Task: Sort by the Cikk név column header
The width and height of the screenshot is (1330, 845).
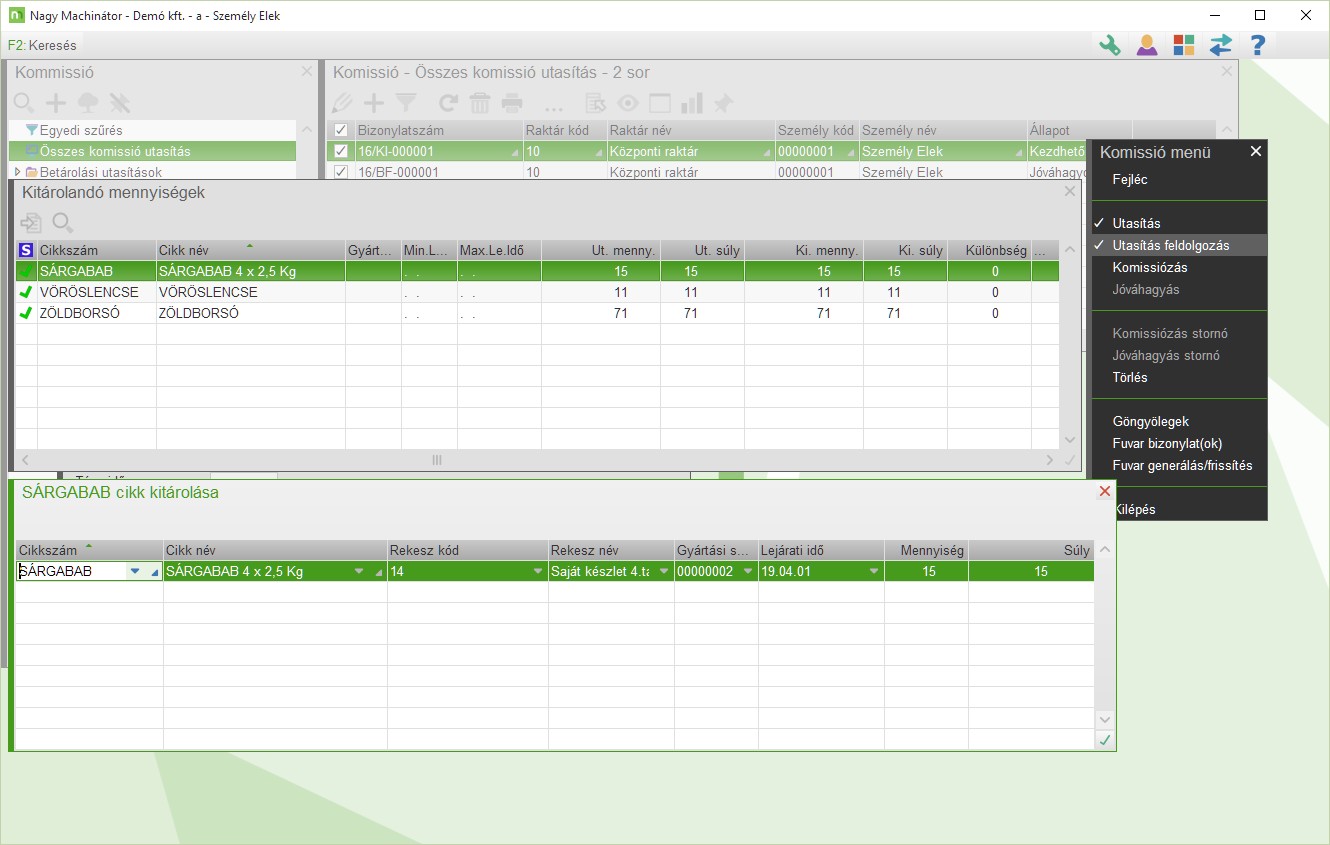Action: [x=250, y=250]
